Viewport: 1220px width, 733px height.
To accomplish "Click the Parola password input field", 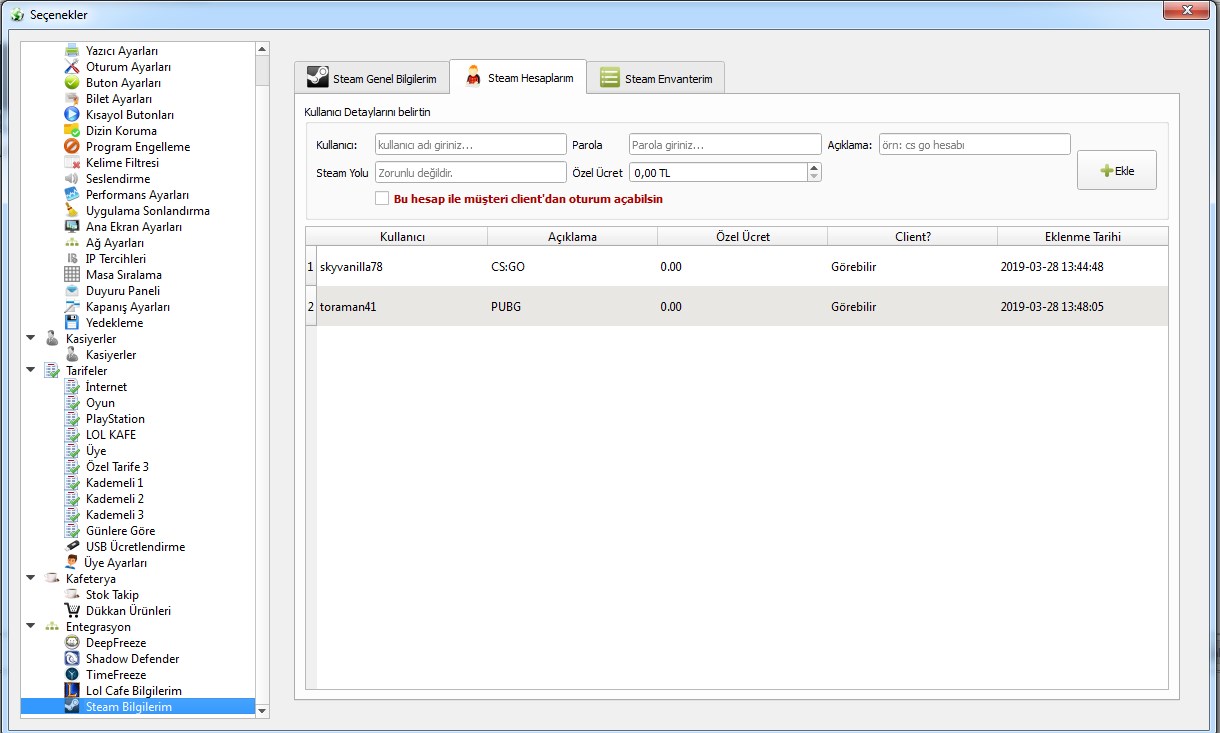I will tap(725, 145).
